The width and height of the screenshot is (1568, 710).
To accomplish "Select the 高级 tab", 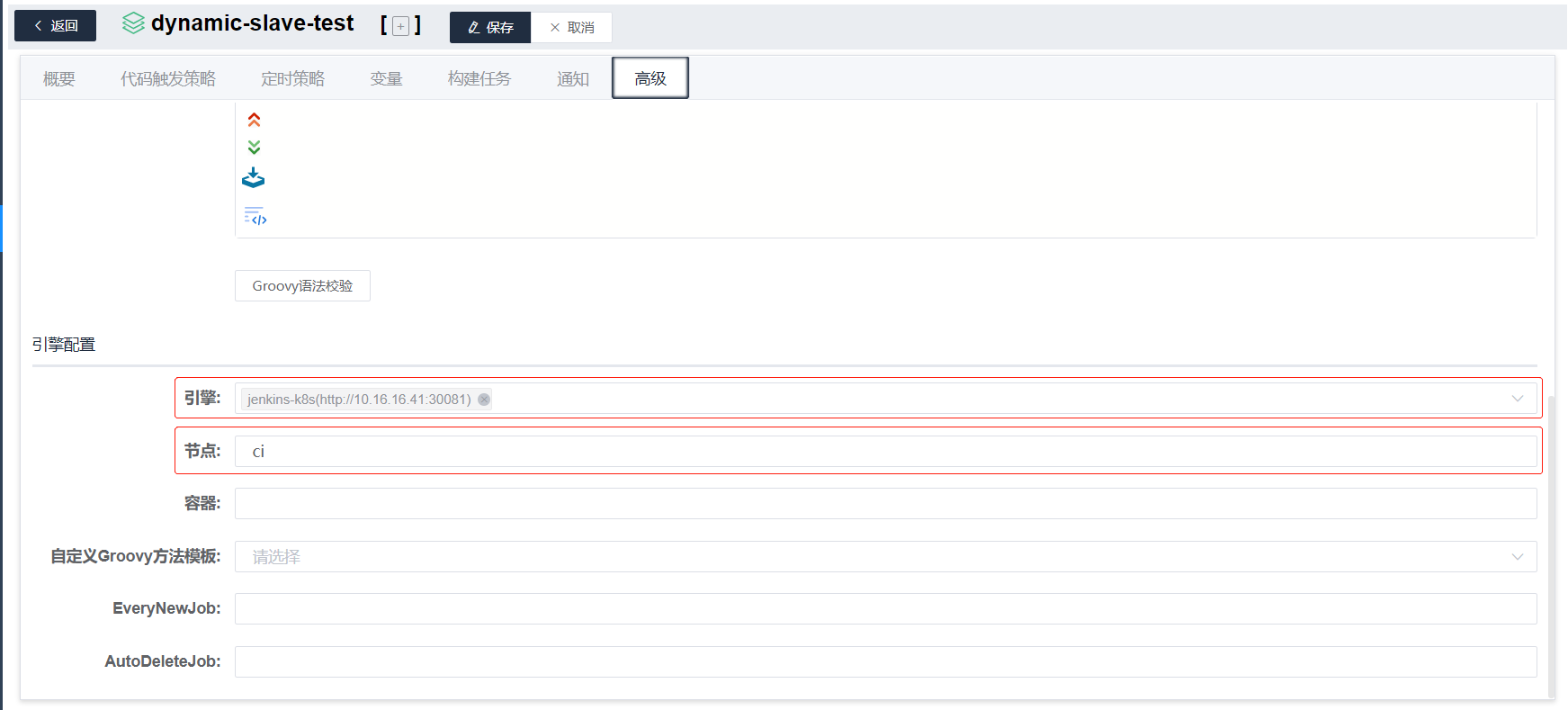I will coord(650,78).
